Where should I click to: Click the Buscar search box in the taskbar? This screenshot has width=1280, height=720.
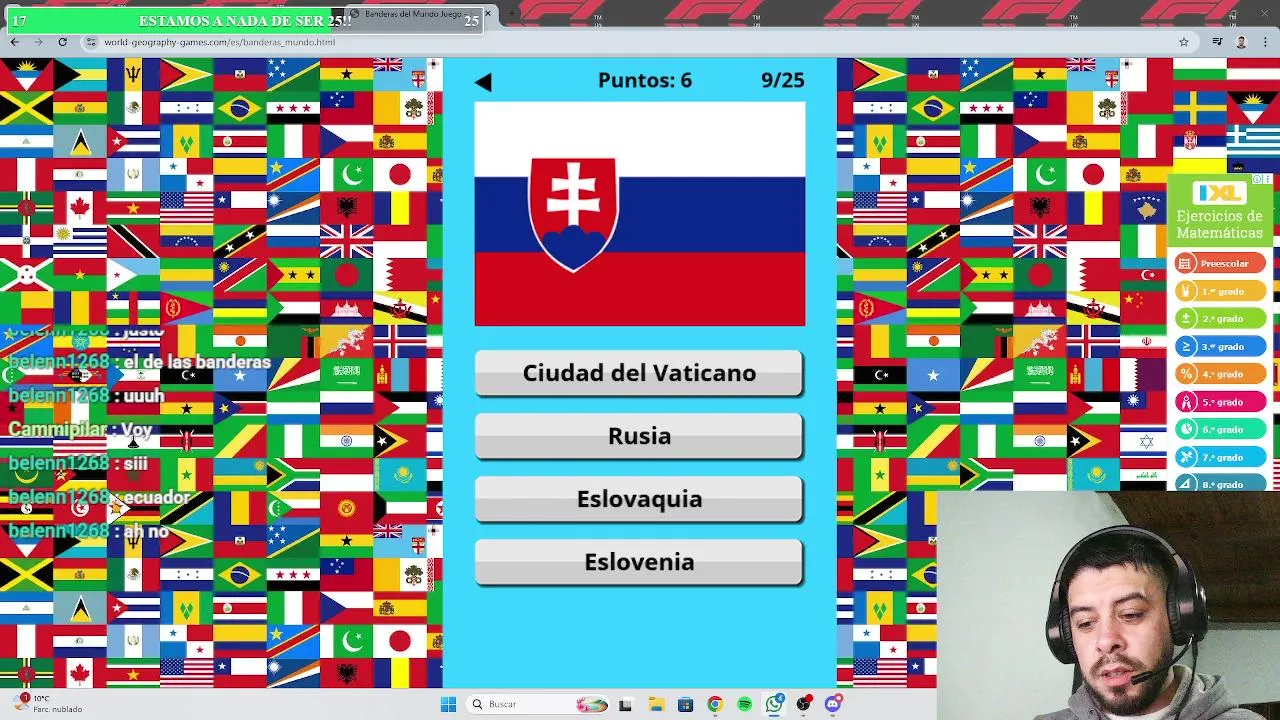[x=540, y=704]
